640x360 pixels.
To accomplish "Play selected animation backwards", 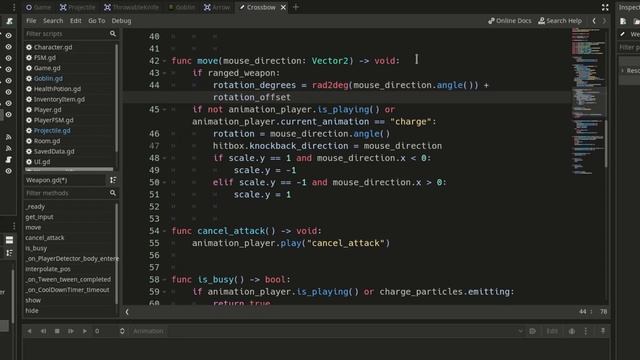I will [x=29, y=331].
